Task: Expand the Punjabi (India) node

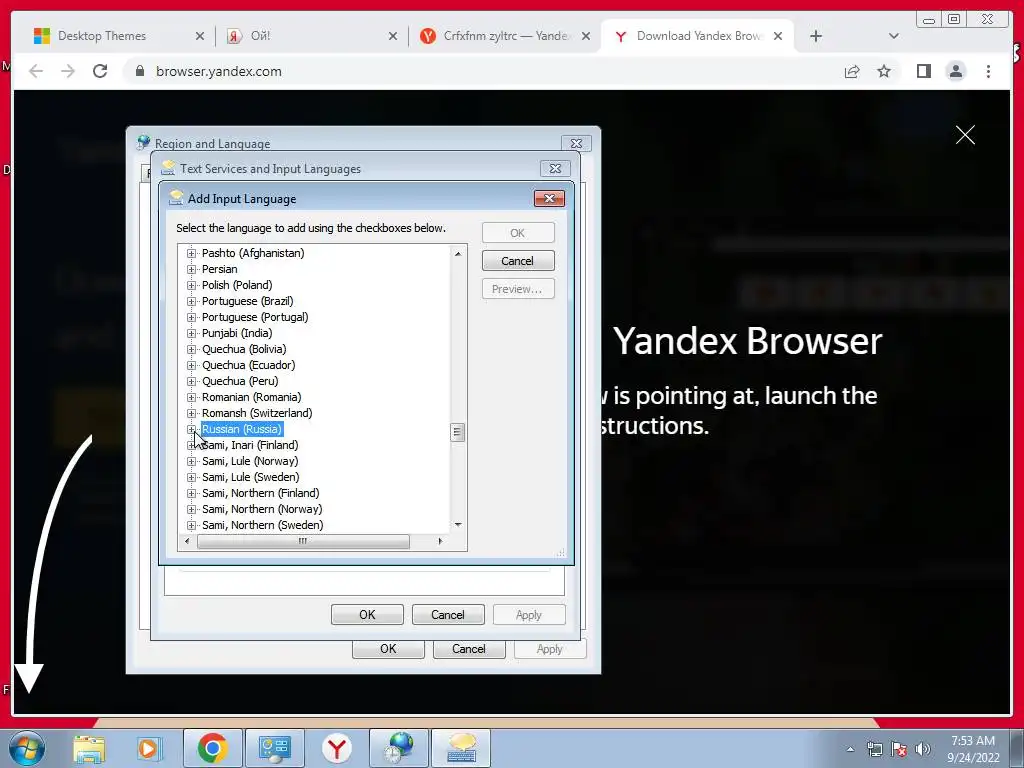Action: 191,333
